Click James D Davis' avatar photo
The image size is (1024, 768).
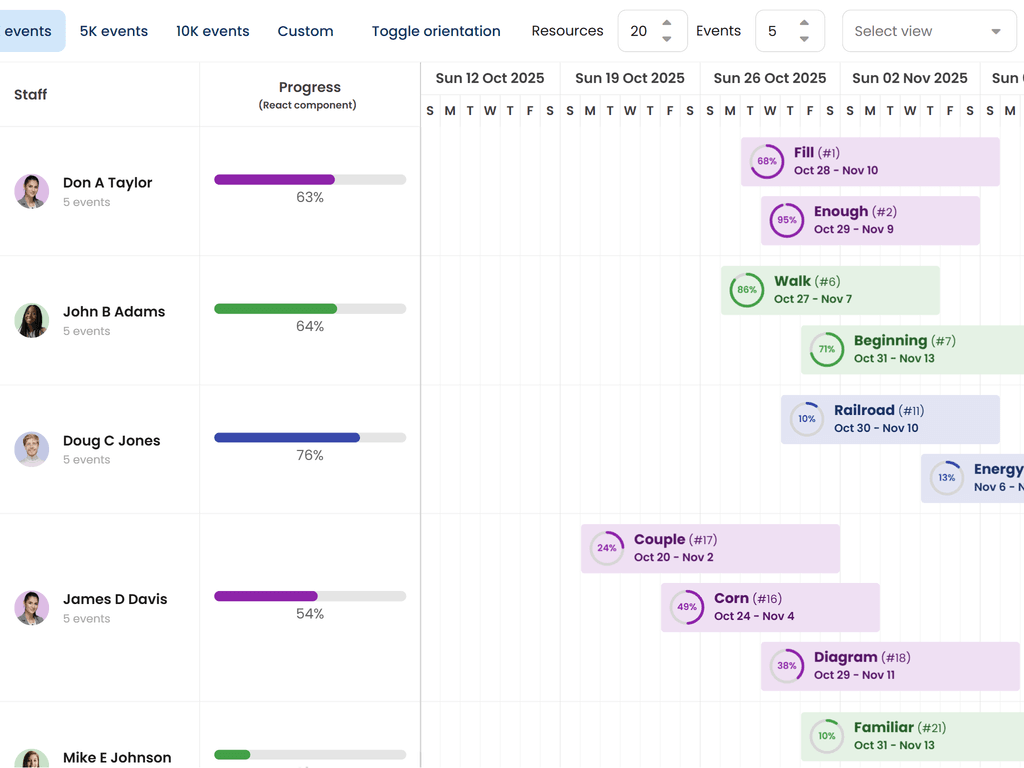[x=31, y=608]
